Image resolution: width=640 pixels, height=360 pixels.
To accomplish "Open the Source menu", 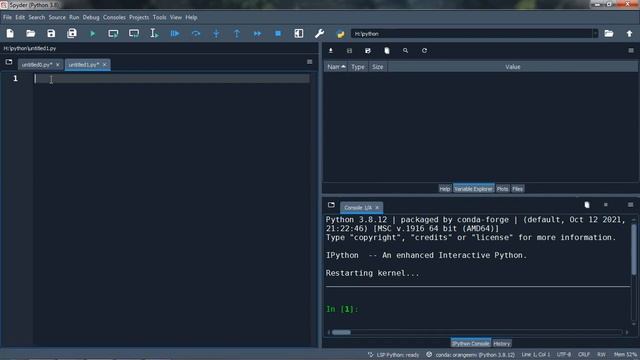I will [57, 18].
